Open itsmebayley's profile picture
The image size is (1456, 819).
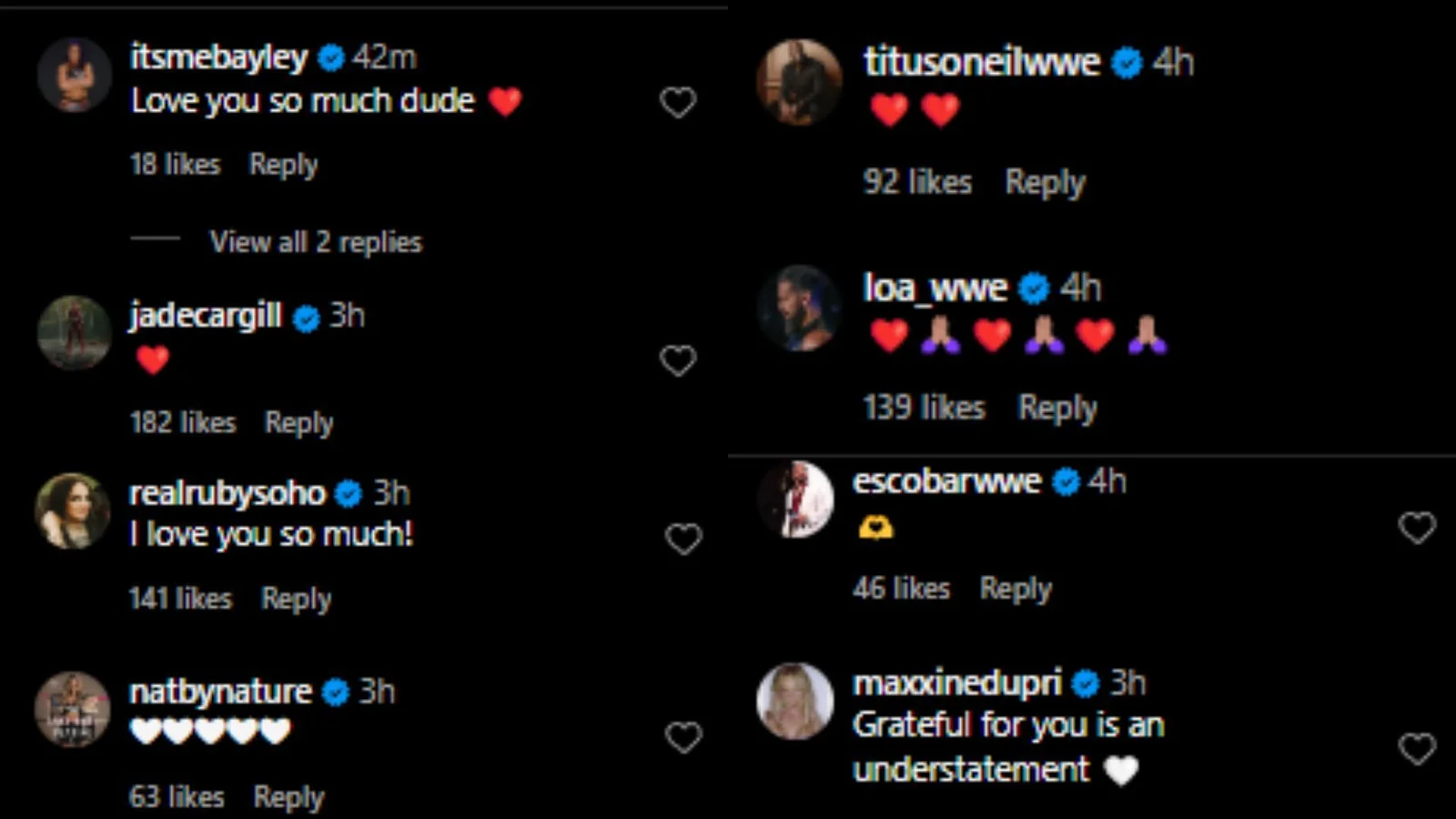tap(74, 75)
